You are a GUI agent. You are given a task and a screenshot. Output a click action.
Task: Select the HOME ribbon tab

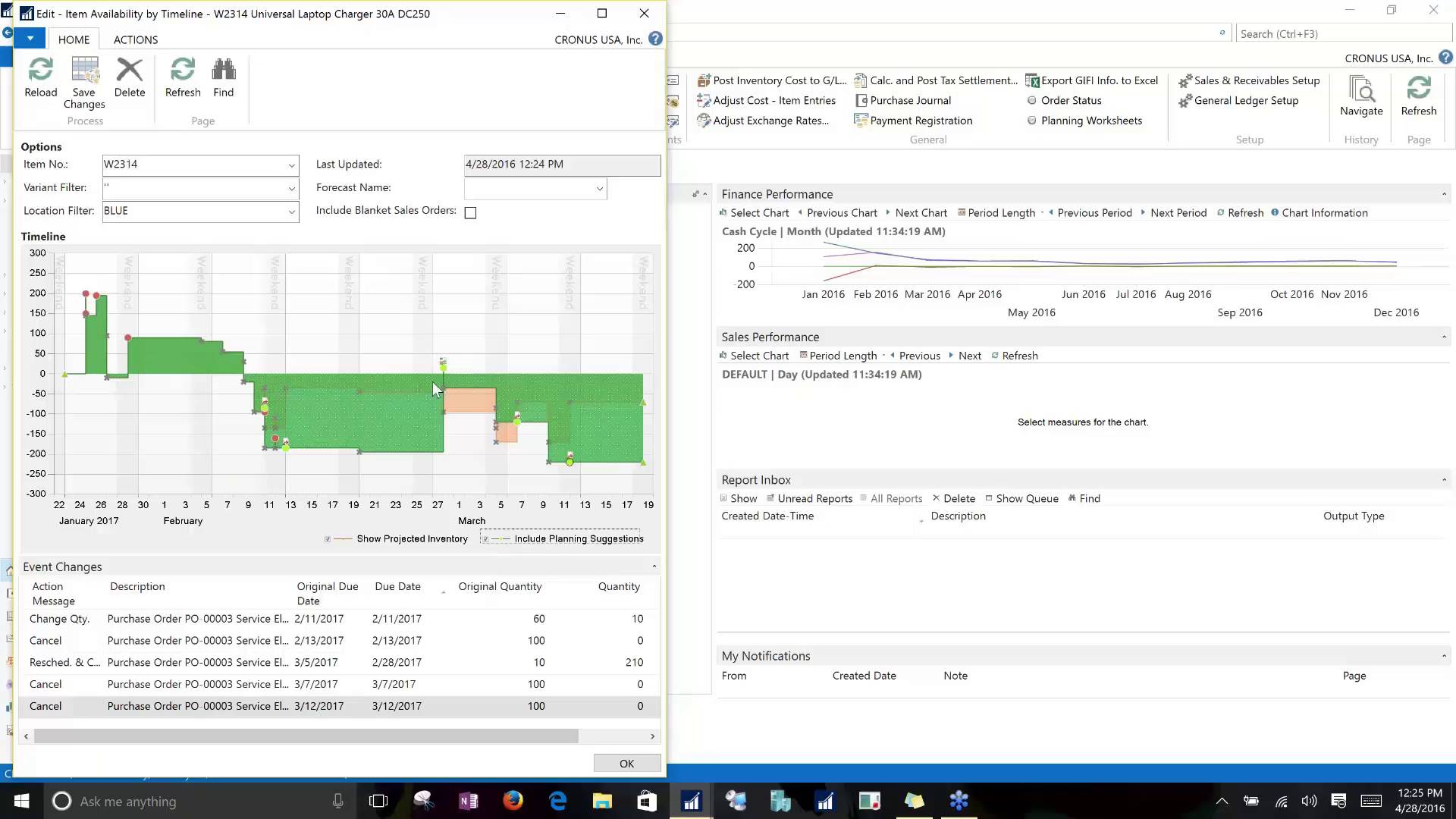74,39
